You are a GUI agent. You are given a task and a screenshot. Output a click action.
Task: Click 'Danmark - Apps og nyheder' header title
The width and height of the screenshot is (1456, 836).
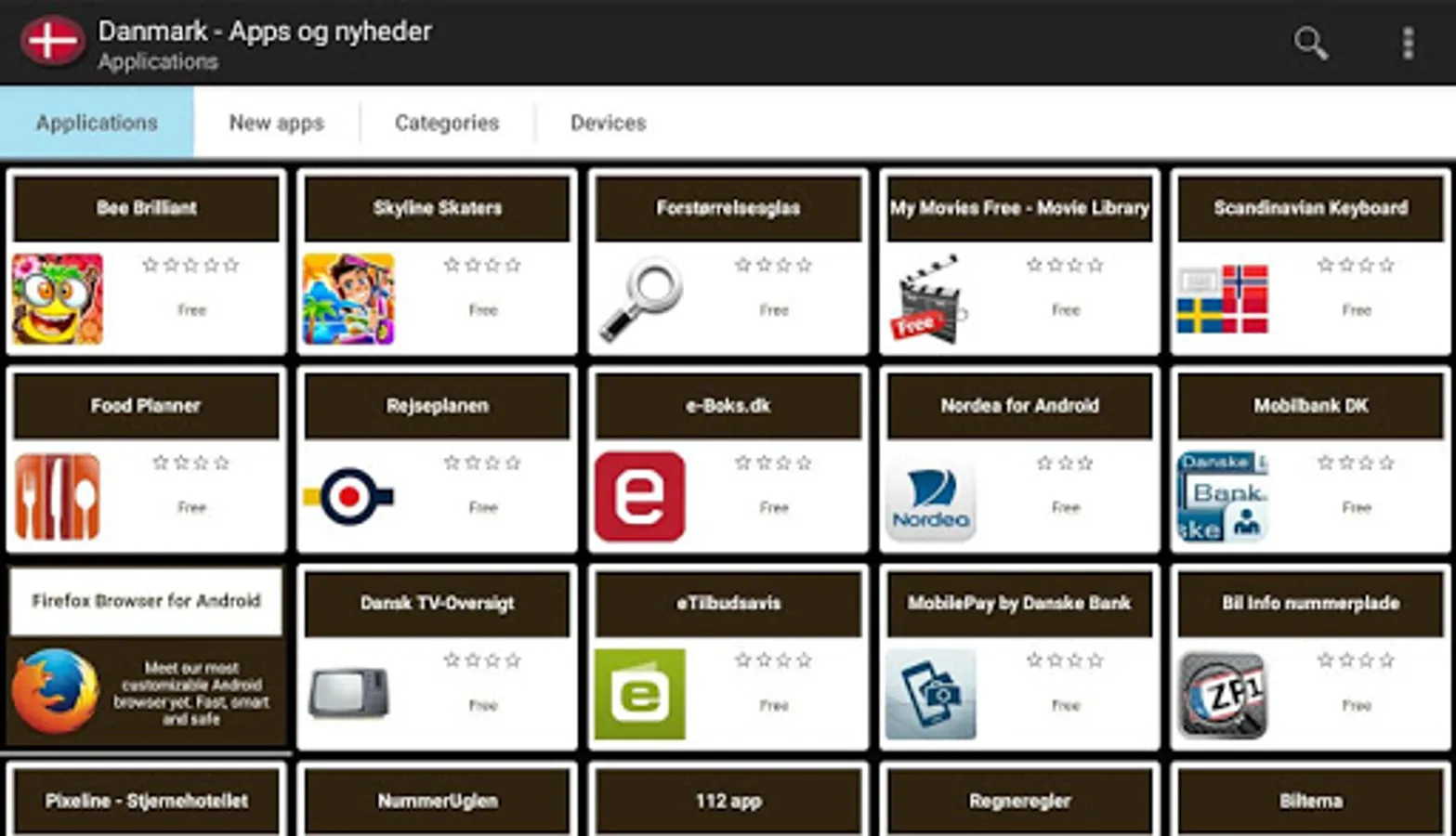click(x=265, y=32)
